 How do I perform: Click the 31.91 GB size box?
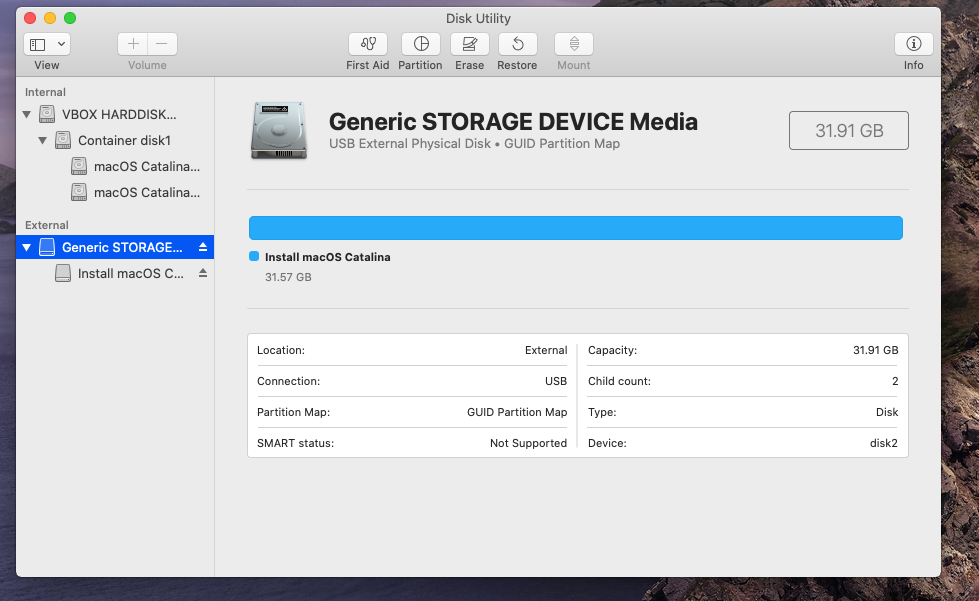(x=848, y=131)
